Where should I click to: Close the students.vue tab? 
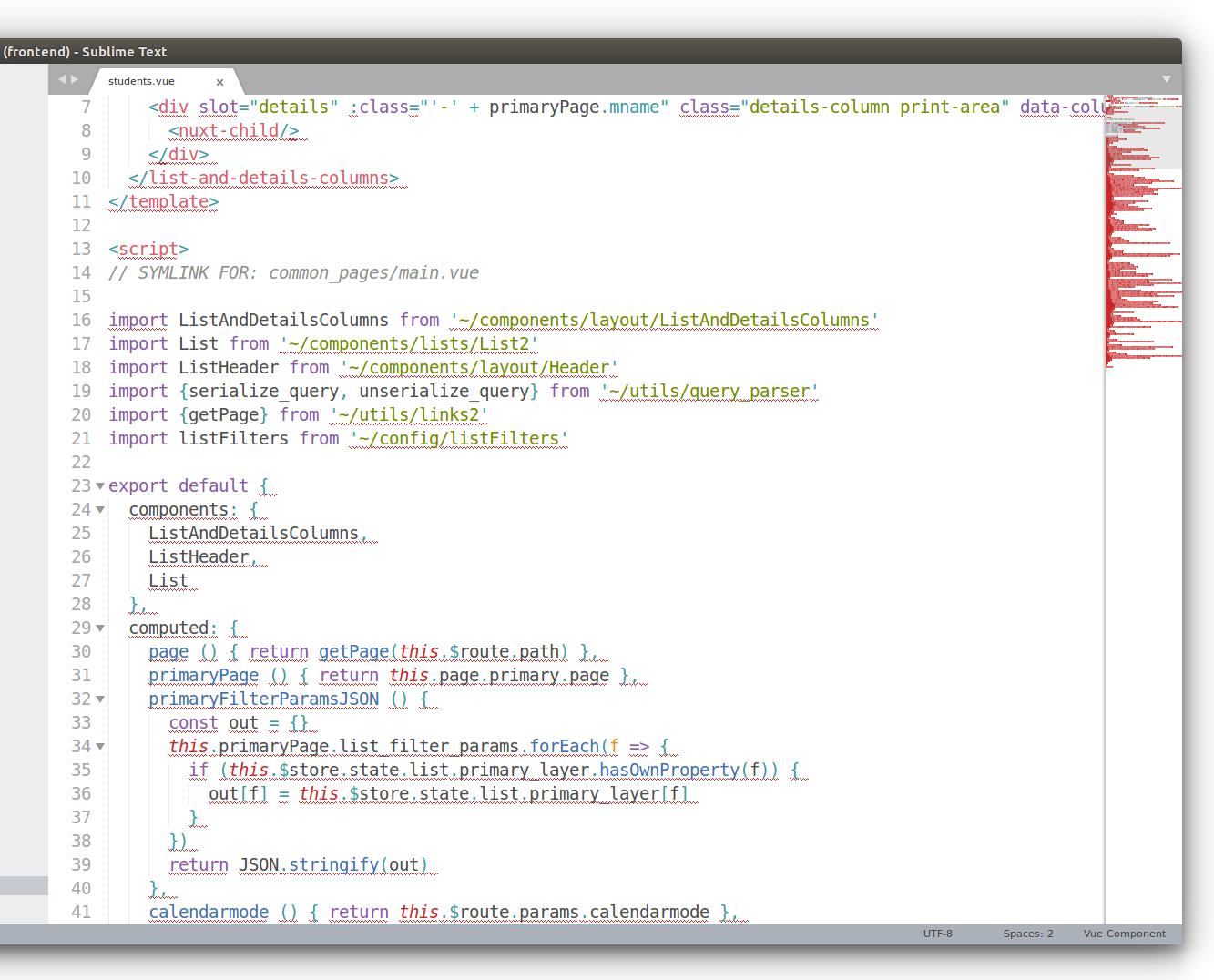(x=219, y=82)
